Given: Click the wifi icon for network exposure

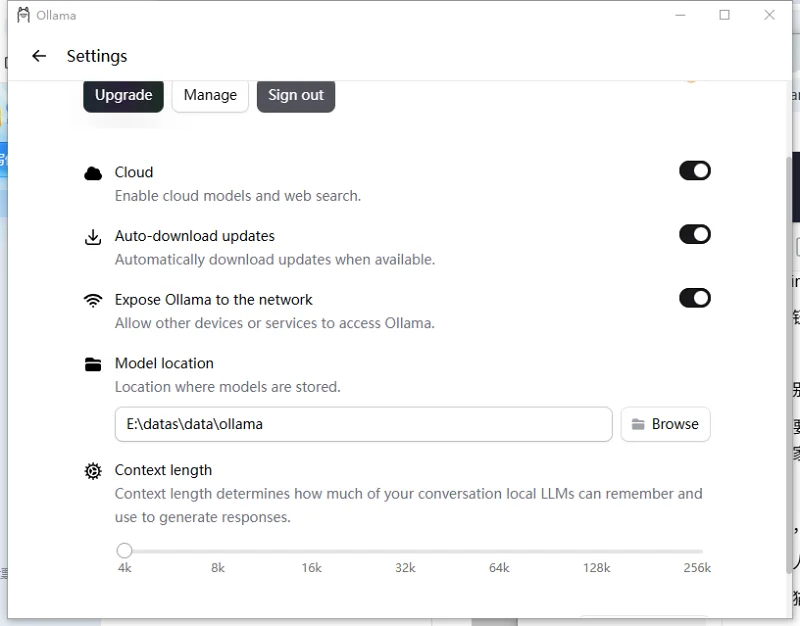Looking at the screenshot, I should pyautogui.click(x=93, y=301).
